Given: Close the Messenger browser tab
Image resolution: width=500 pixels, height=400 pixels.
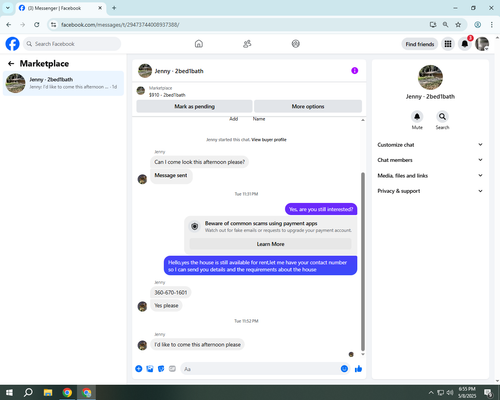Looking at the screenshot, I should click(x=100, y=8).
